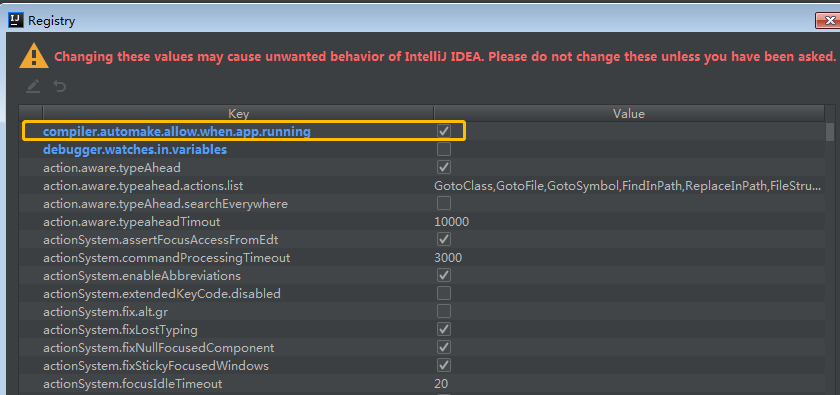The width and height of the screenshot is (840, 395).
Task: Toggle action.aware.typeAhead checkbox
Action: click(x=444, y=167)
